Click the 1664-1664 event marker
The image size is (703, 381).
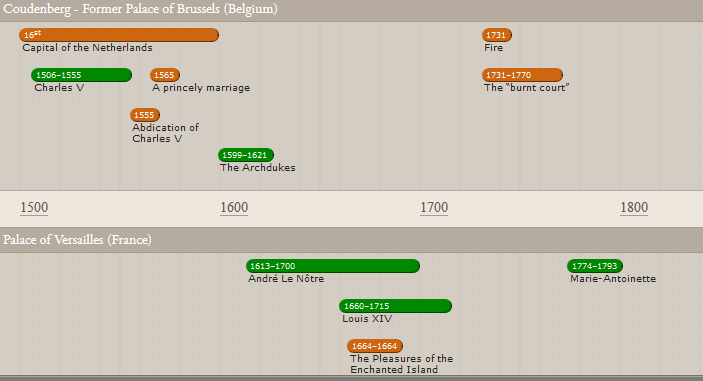[375, 346]
